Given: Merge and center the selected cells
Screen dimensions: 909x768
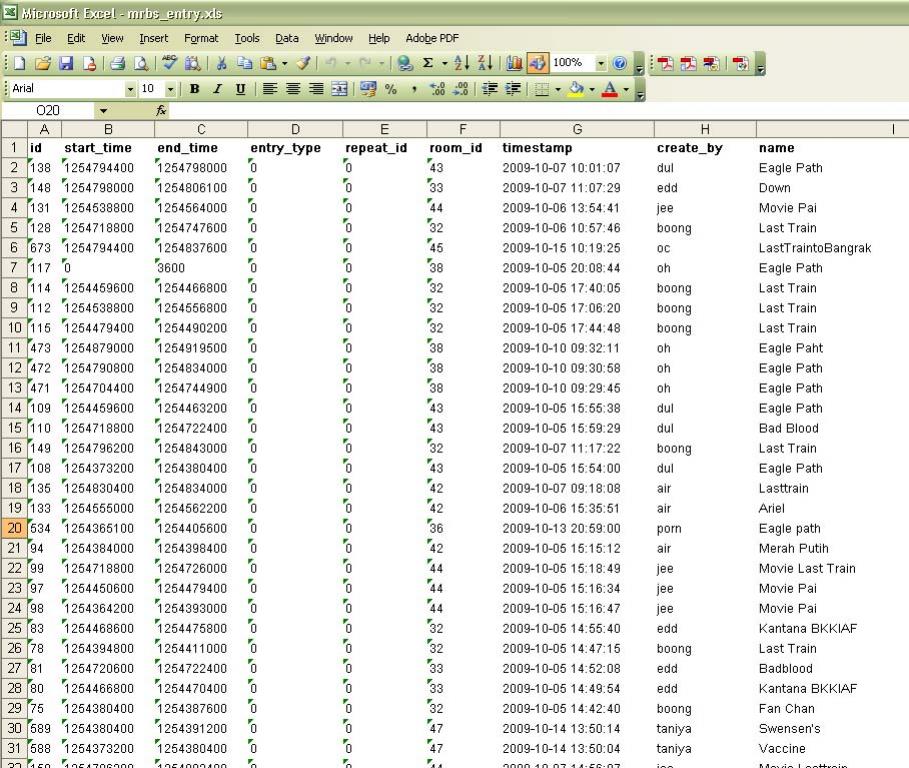Looking at the screenshot, I should 339,89.
